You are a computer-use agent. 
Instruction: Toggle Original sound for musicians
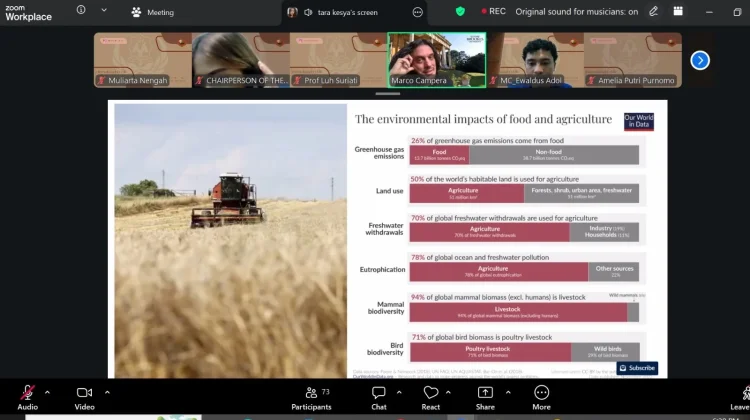(576, 12)
